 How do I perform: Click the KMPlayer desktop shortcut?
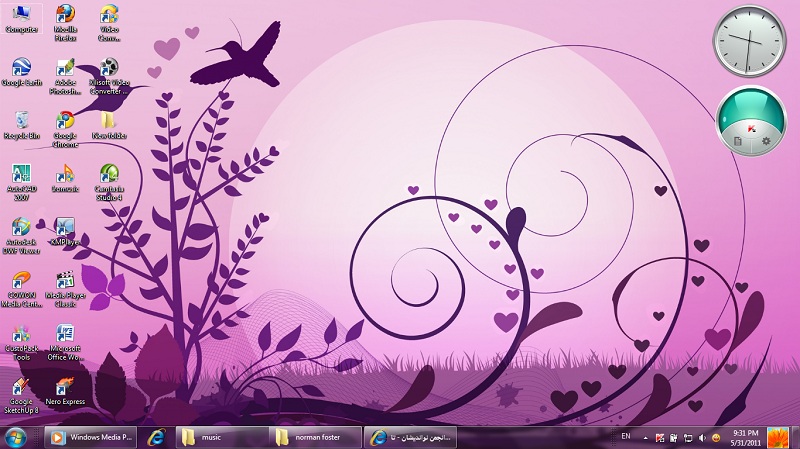coord(65,230)
